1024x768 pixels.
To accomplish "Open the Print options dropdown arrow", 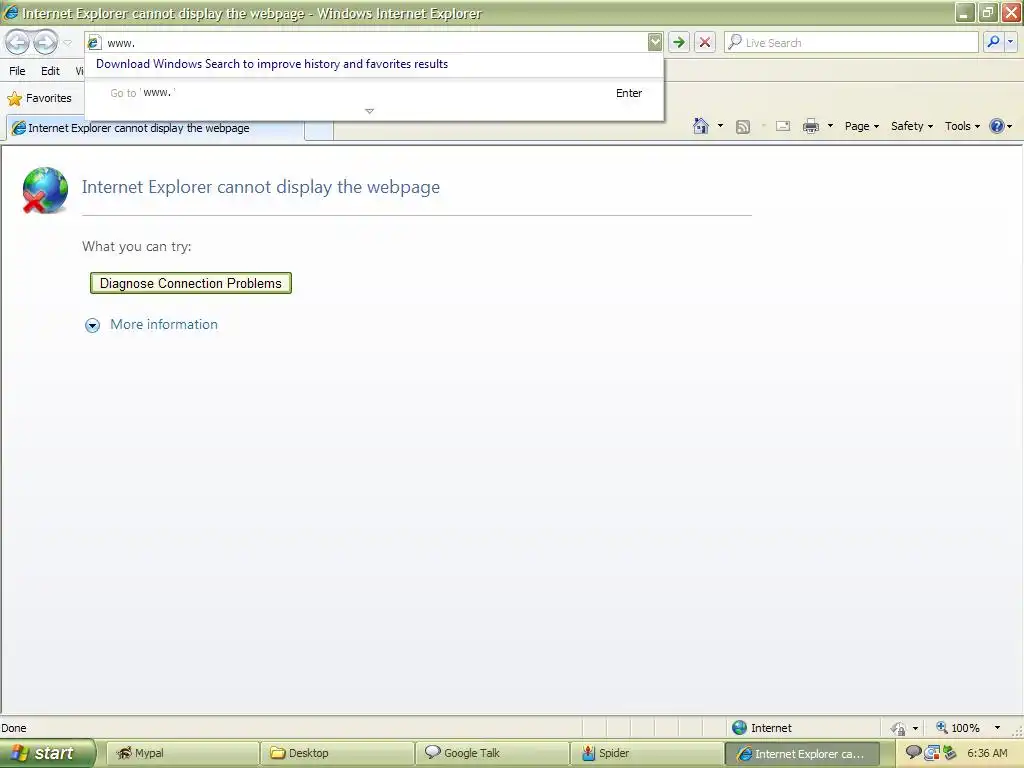I will (x=830, y=126).
